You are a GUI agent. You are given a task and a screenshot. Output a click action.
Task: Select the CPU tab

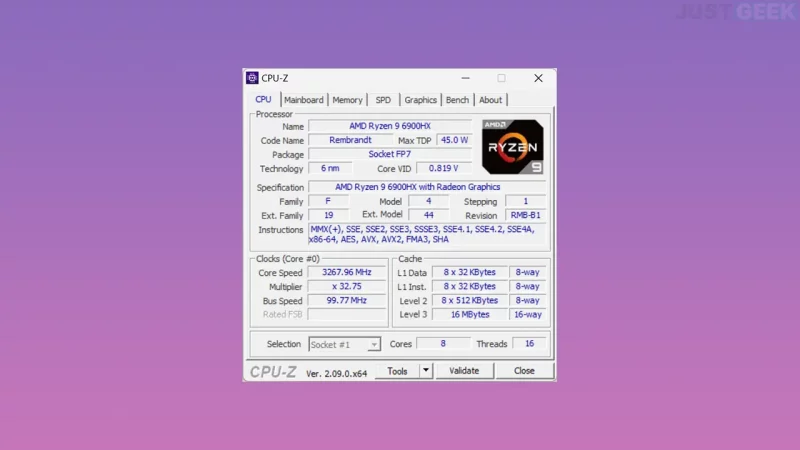click(263, 99)
